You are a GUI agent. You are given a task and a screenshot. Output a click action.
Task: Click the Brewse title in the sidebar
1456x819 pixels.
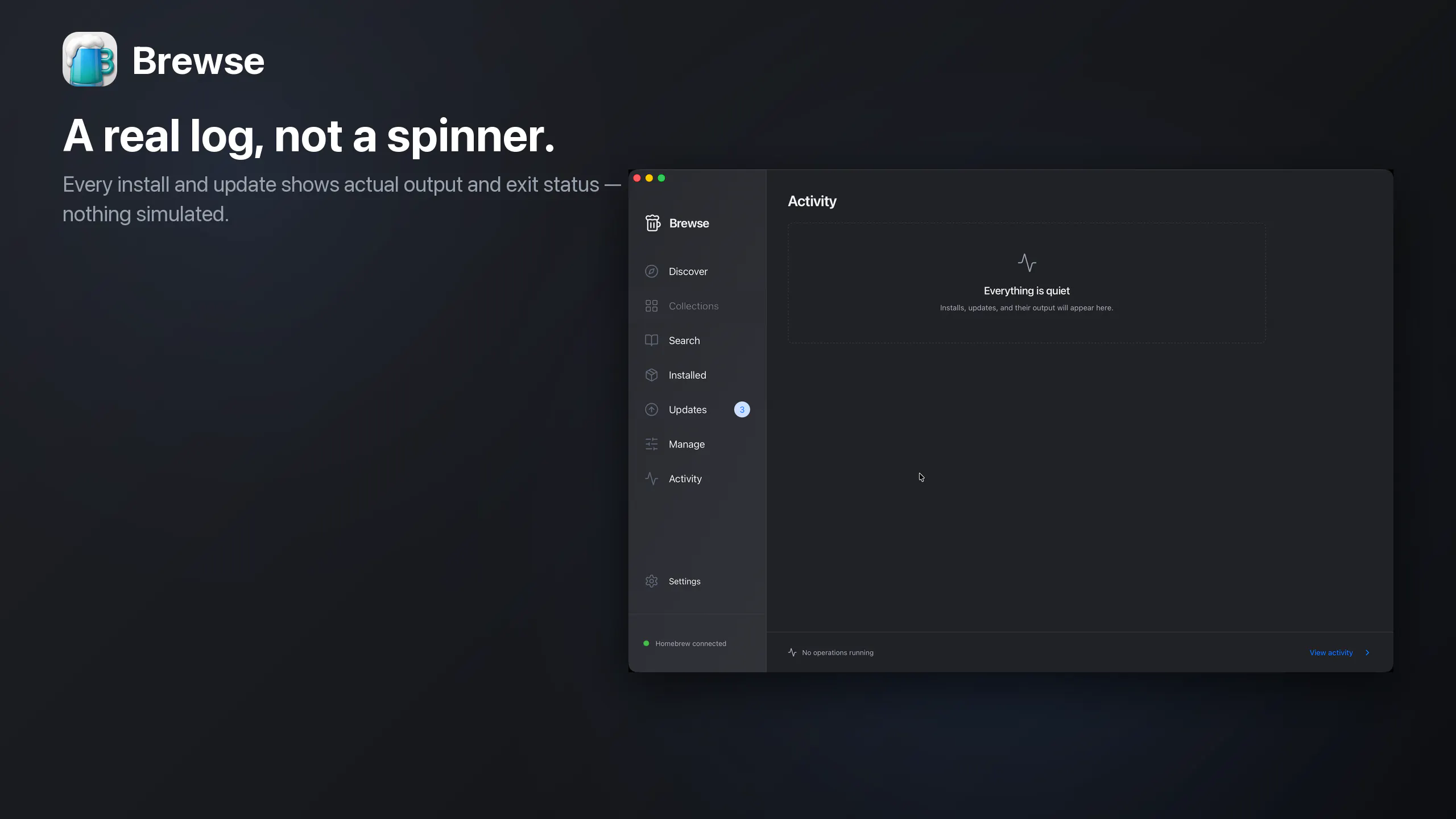pos(689,223)
